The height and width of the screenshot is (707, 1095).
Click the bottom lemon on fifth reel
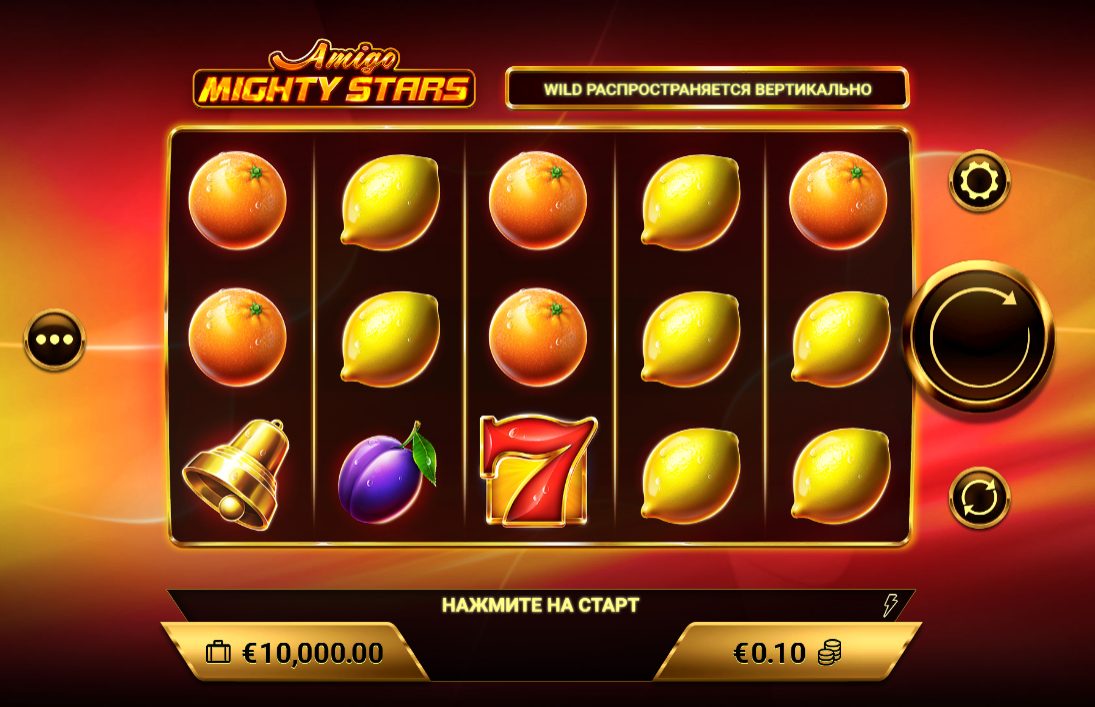coord(840,475)
